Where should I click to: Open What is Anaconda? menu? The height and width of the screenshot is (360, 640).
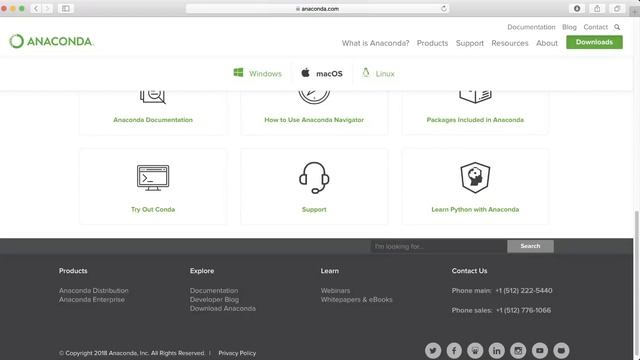376,43
